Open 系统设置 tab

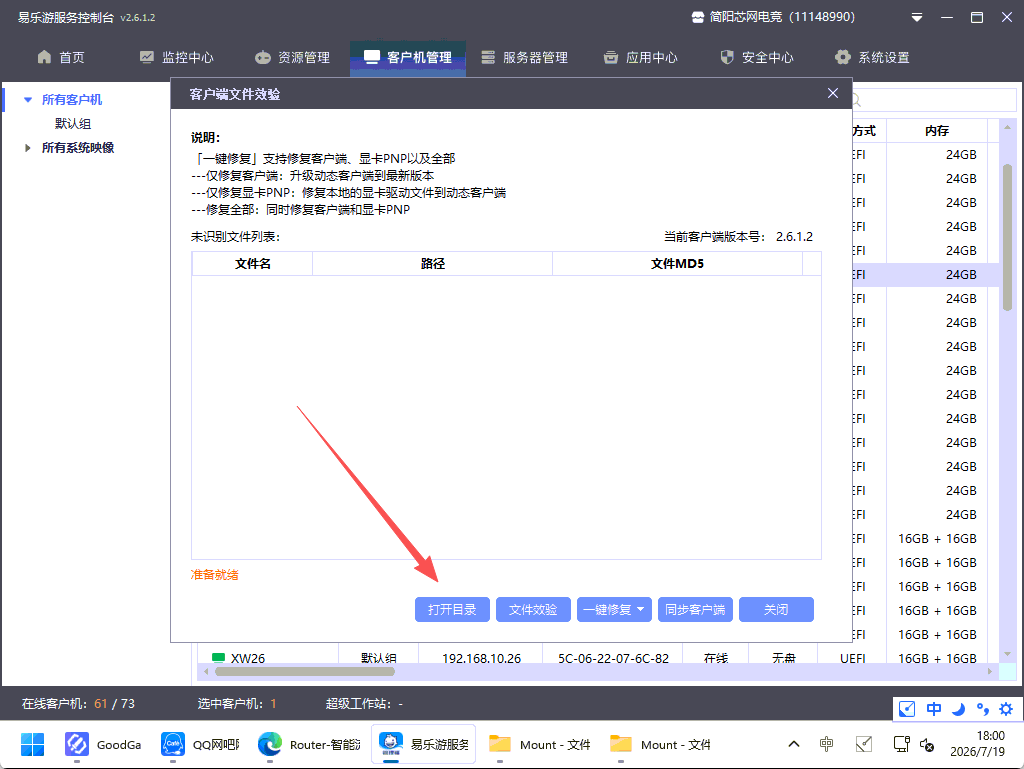(x=872, y=57)
